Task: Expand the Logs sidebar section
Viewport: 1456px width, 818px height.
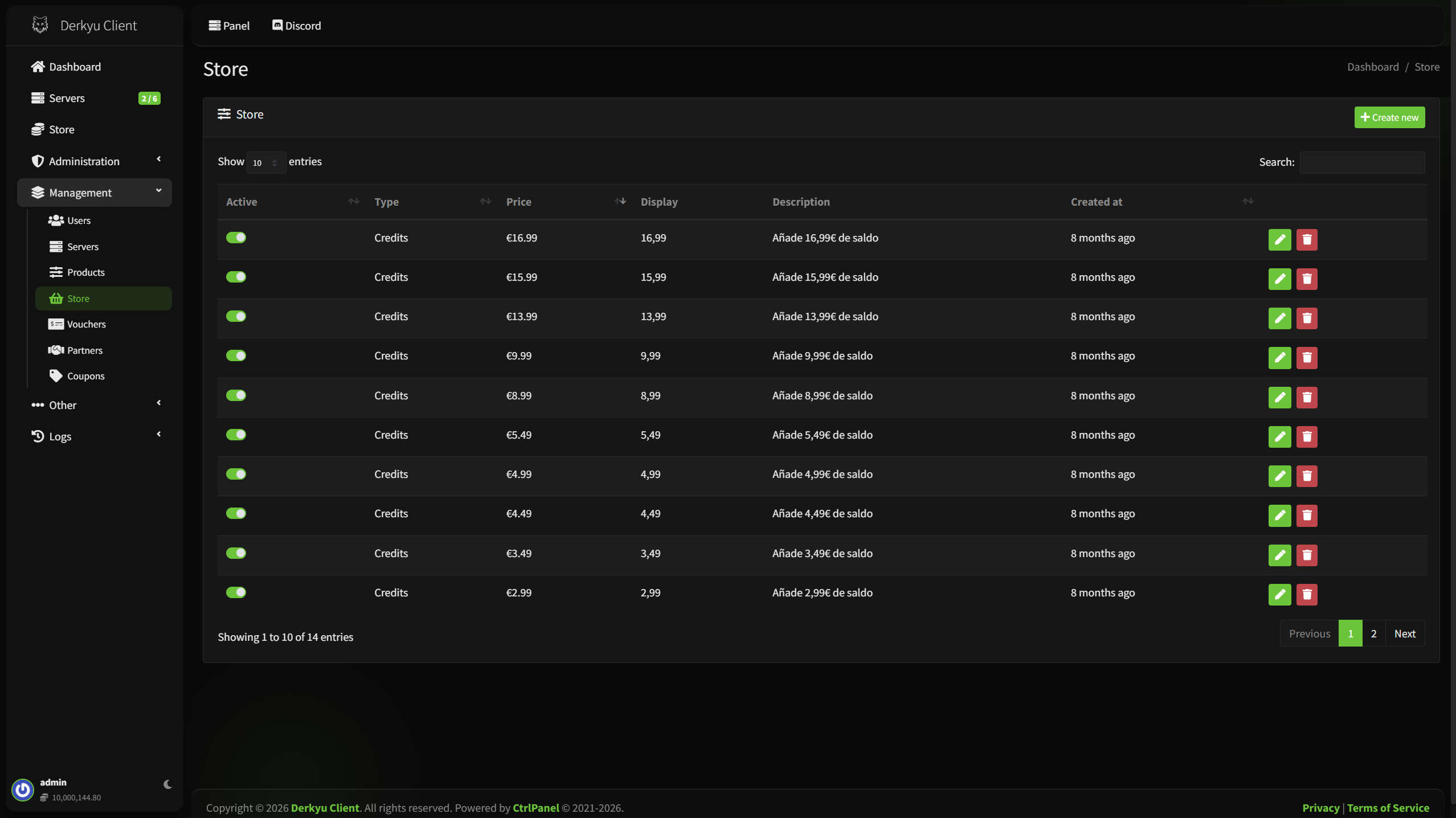Action: pos(95,436)
